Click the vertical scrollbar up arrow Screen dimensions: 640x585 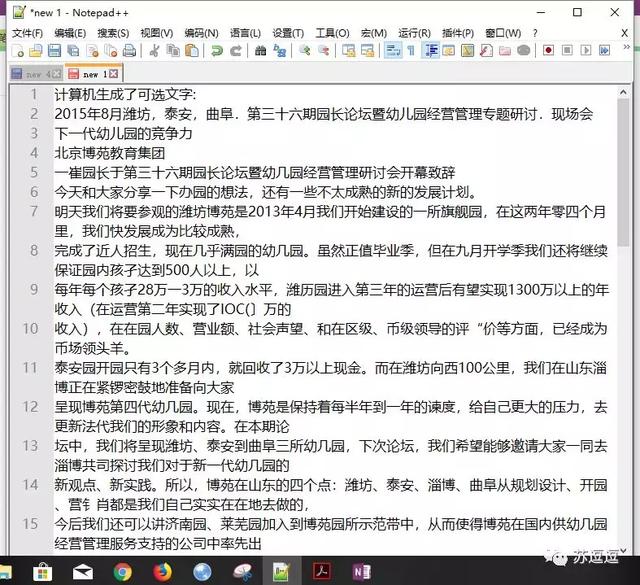[x=623, y=92]
